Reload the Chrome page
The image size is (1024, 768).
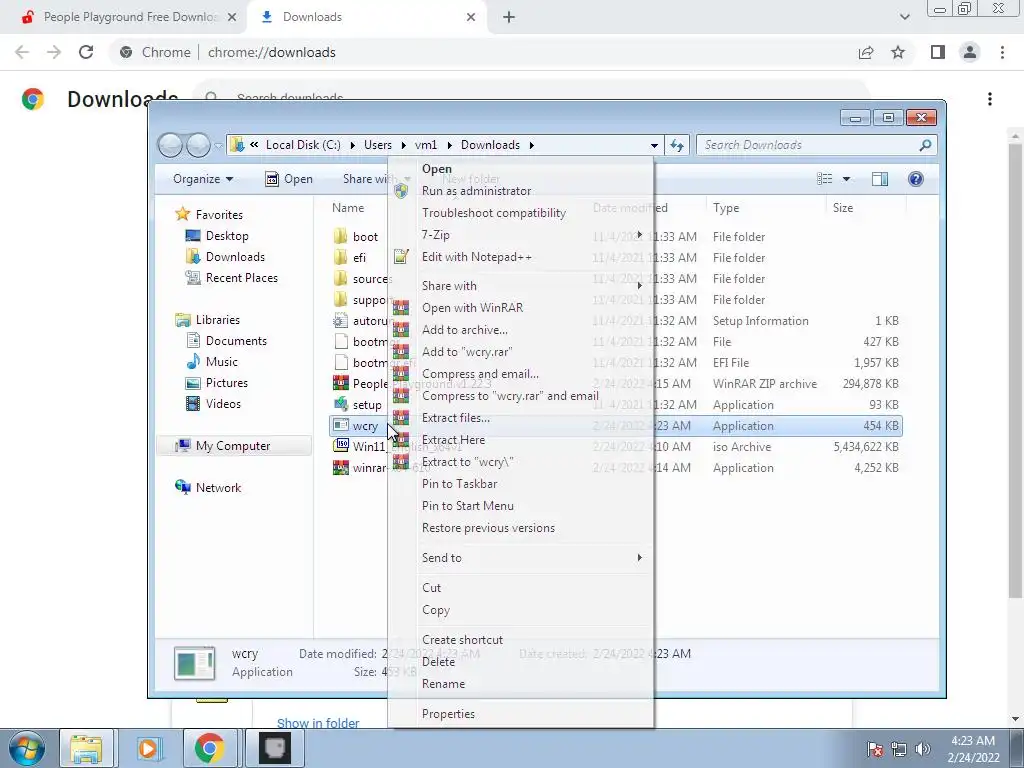click(86, 52)
